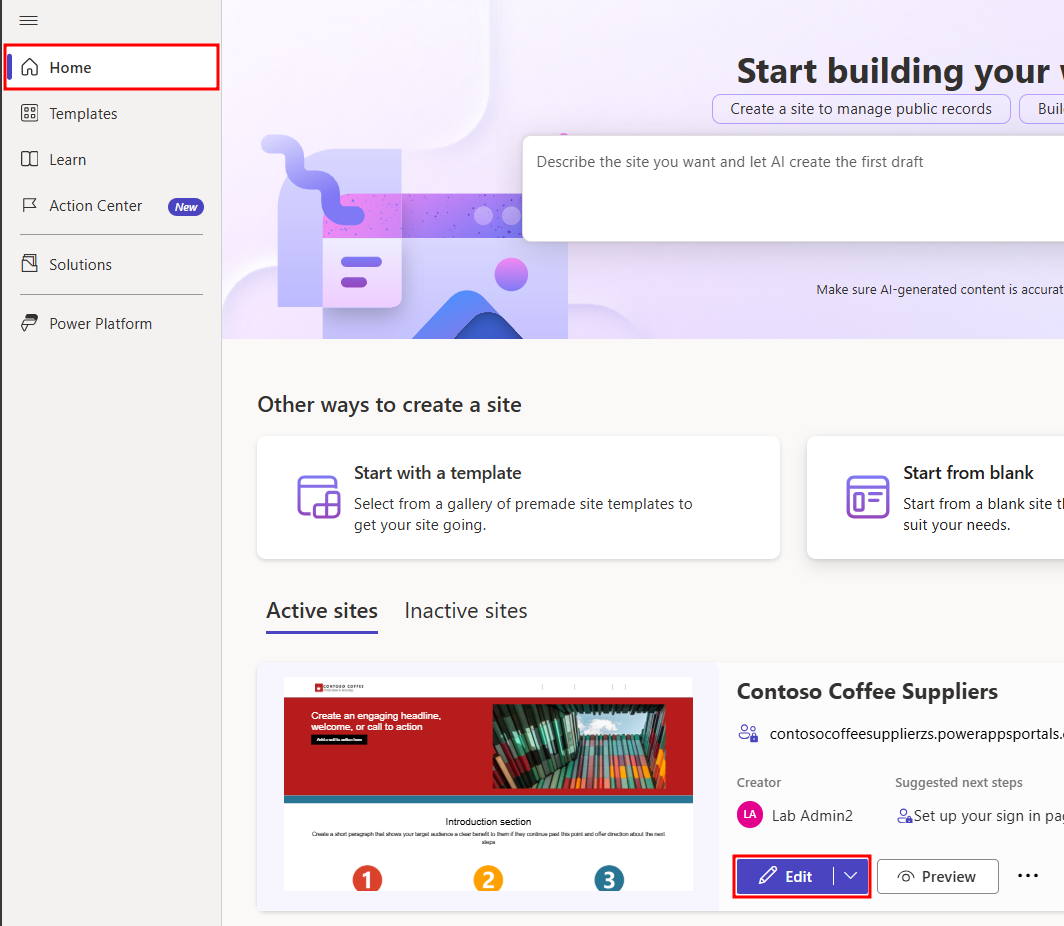Click the grid icon beside Templates
This screenshot has width=1064, height=926.
click(29, 113)
